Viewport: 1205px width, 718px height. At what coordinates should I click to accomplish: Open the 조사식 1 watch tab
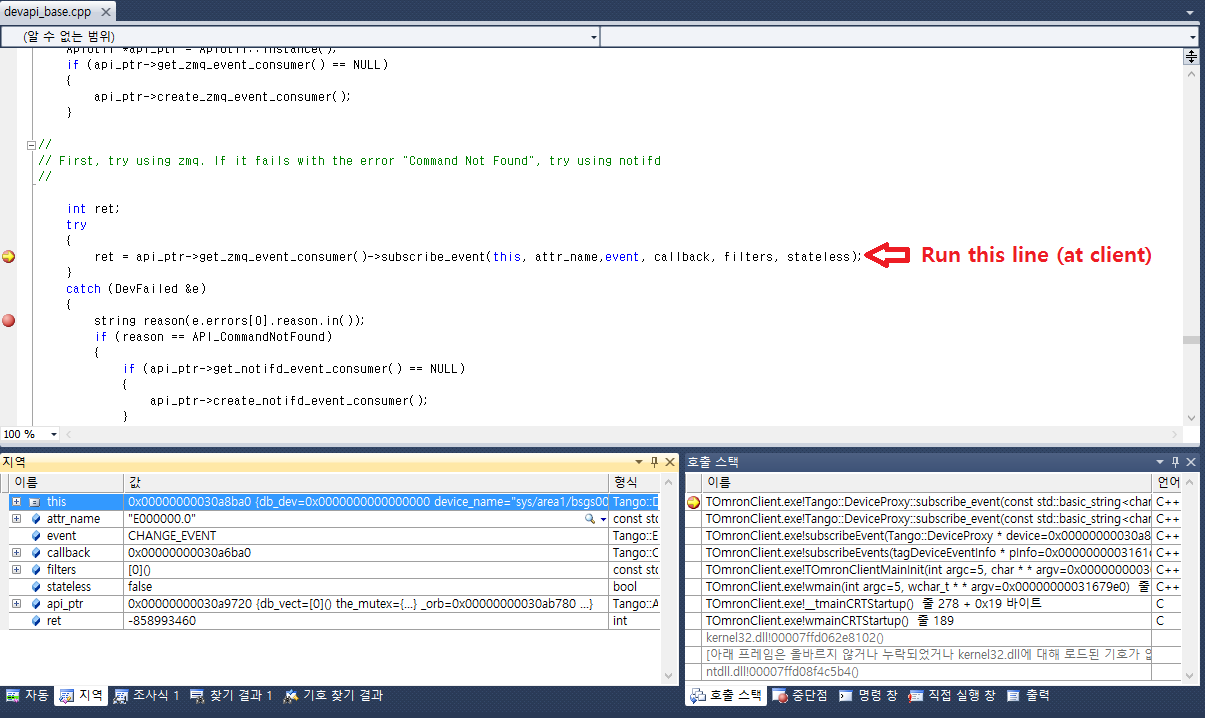point(147,696)
